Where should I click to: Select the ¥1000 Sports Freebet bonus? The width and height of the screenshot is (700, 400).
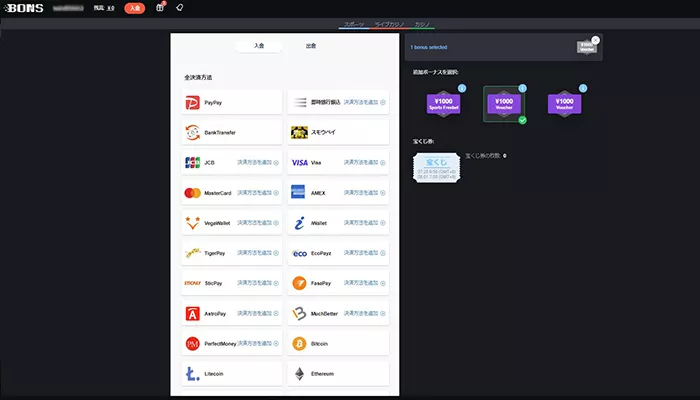(443, 104)
